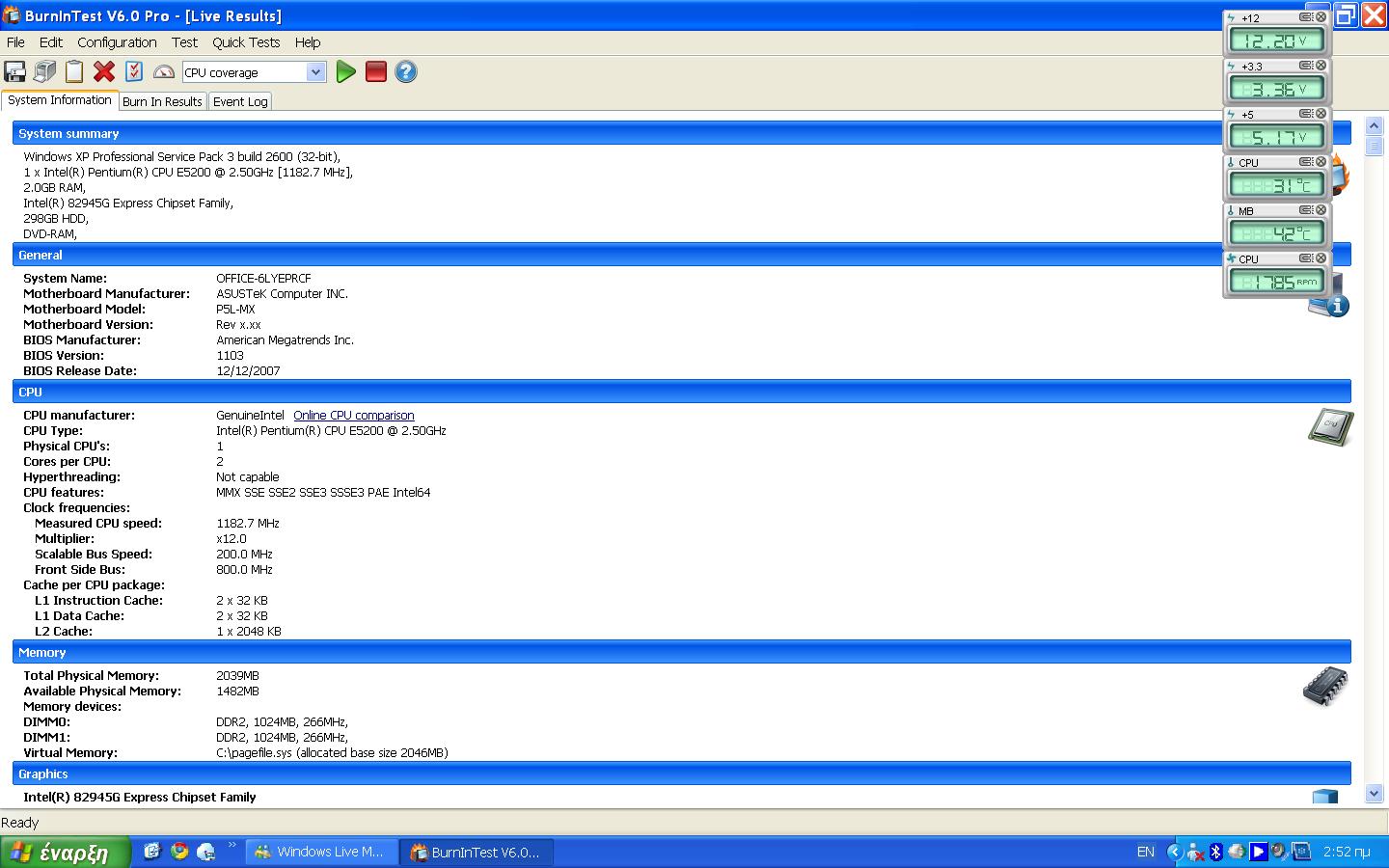The height and width of the screenshot is (868, 1389).
Task: Click the 12.20 V readout display
Action: [x=1277, y=41]
